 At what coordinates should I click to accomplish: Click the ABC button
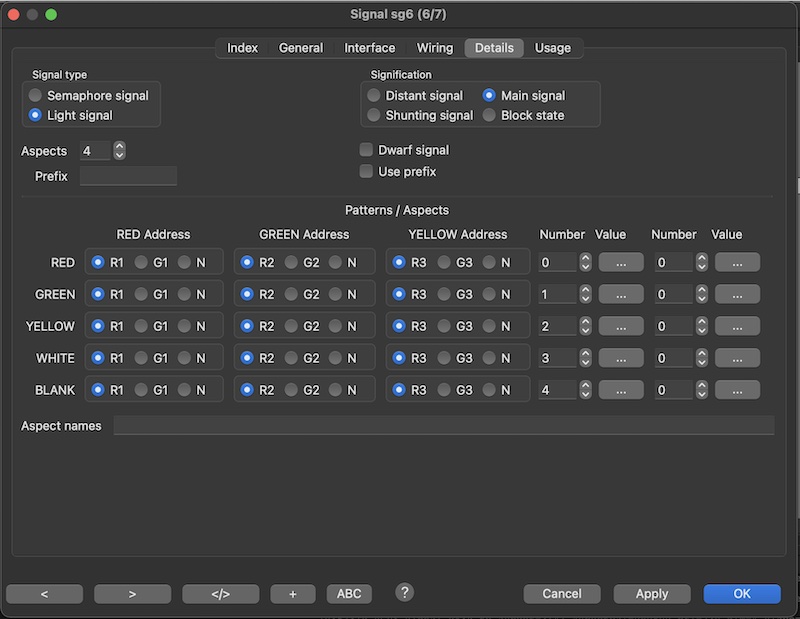[x=349, y=594]
